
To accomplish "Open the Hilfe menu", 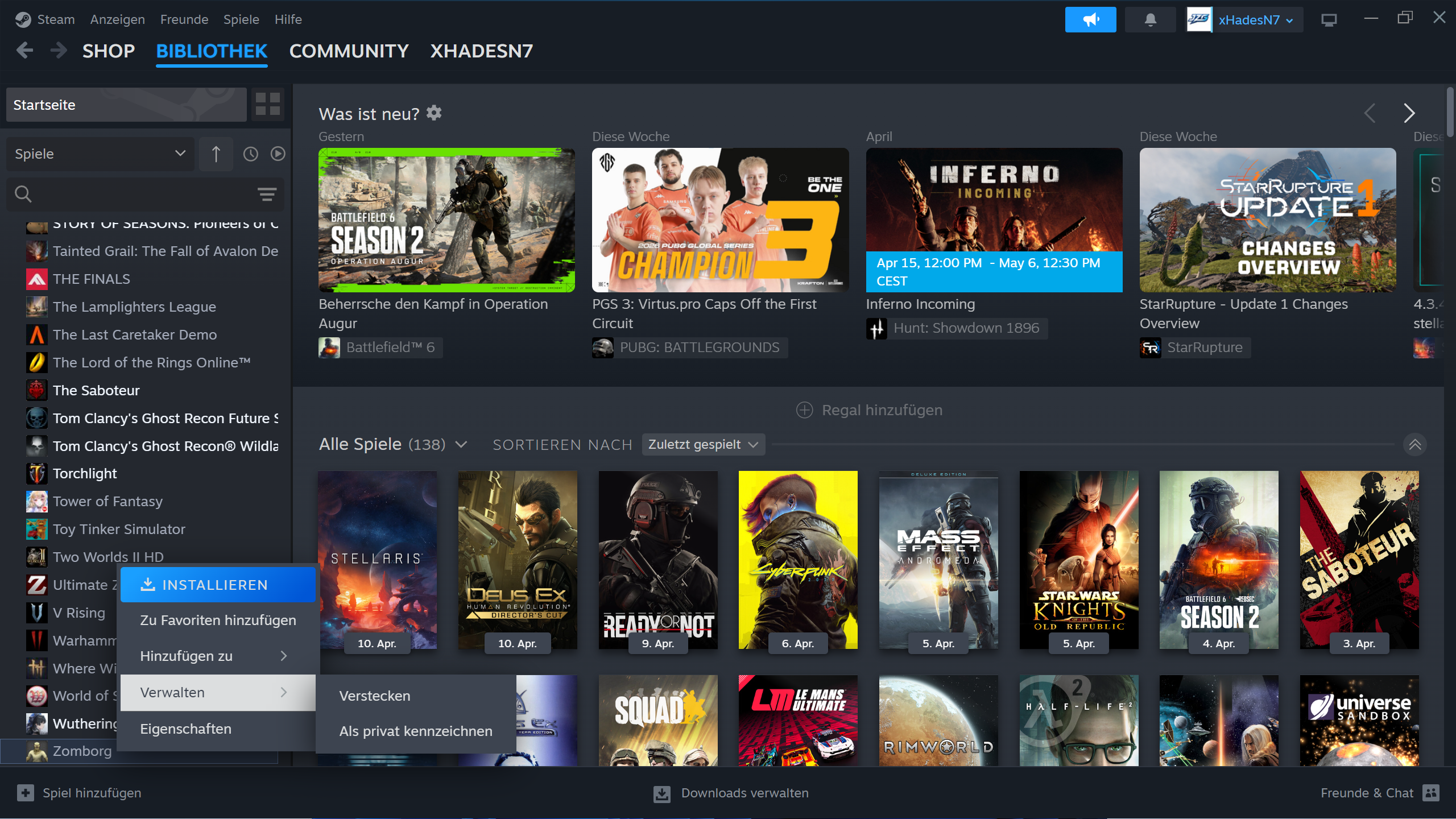I will pyautogui.click(x=288, y=19).
